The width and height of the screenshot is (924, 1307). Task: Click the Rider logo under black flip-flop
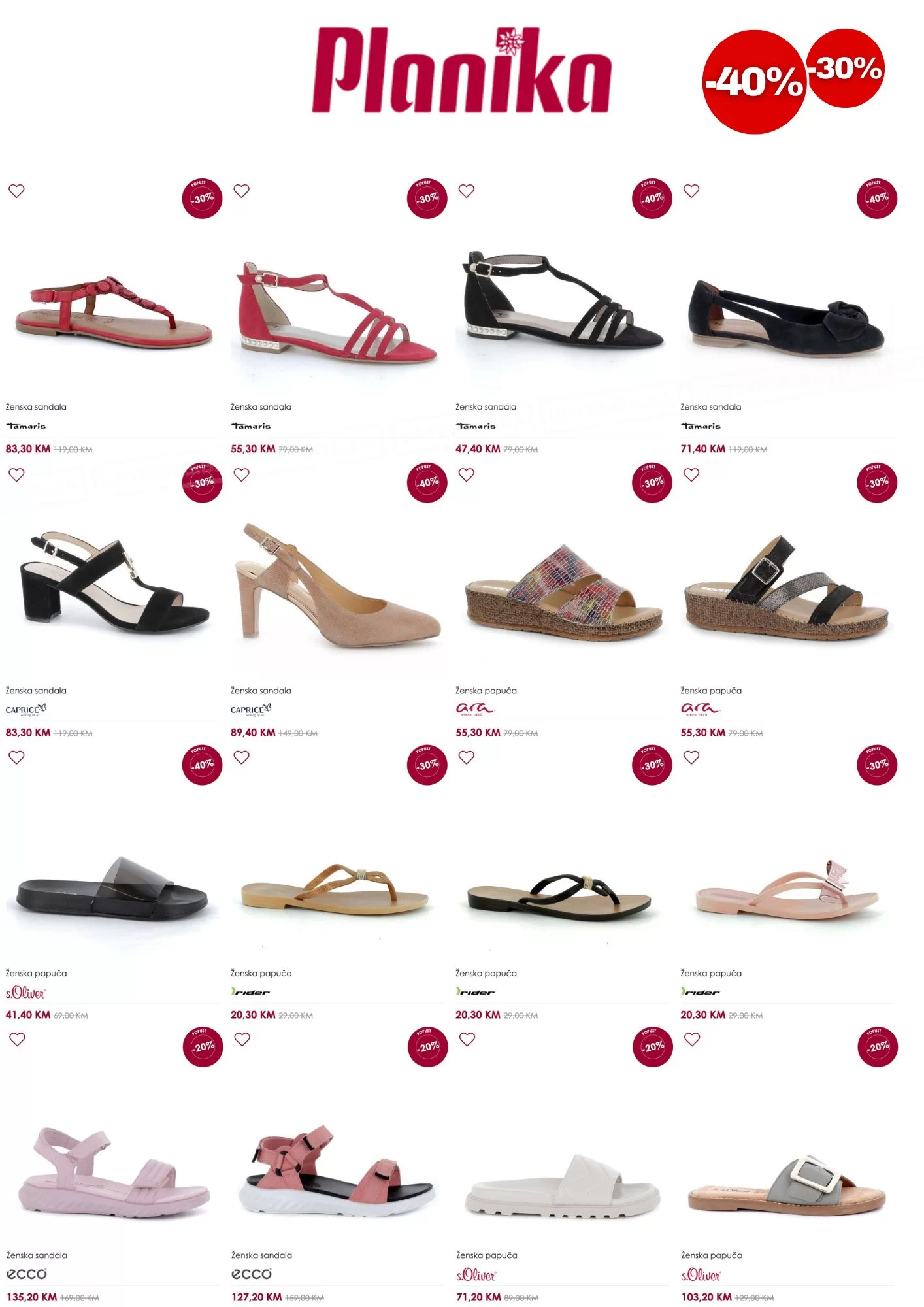click(475, 992)
